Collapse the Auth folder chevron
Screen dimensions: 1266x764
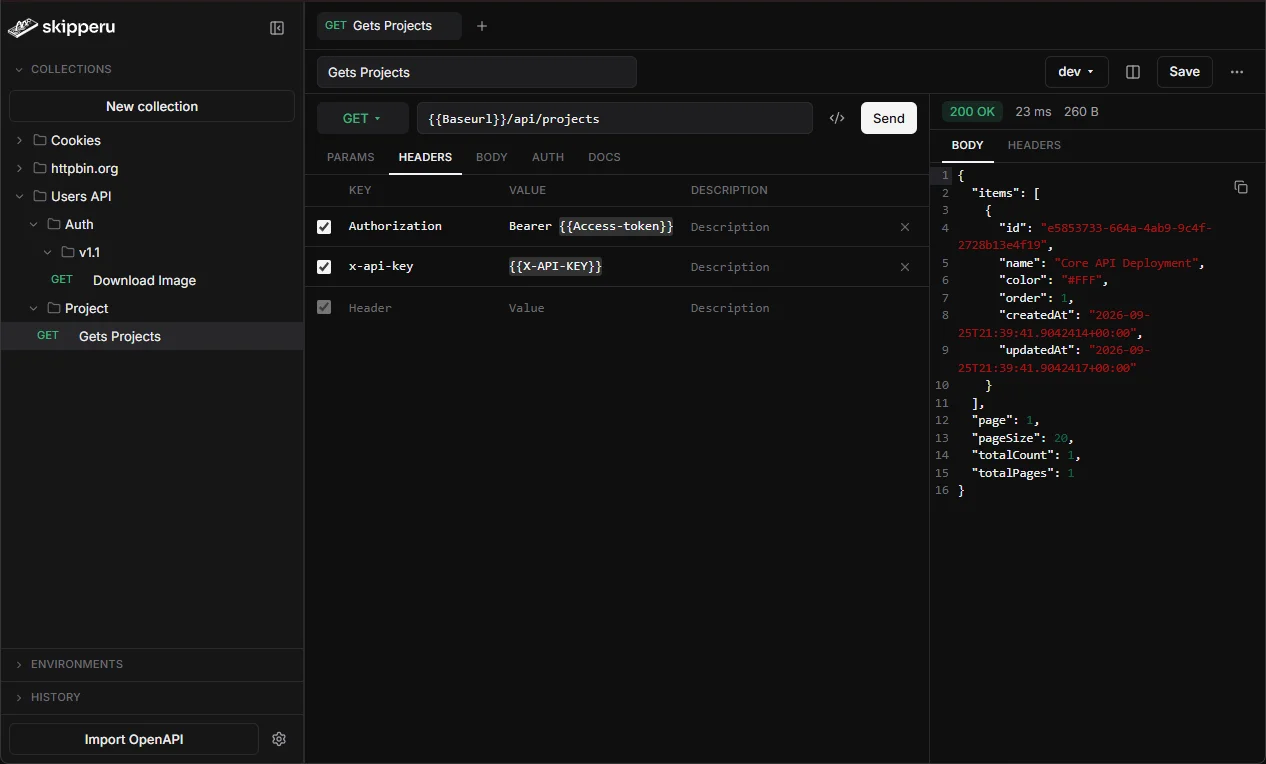33,224
